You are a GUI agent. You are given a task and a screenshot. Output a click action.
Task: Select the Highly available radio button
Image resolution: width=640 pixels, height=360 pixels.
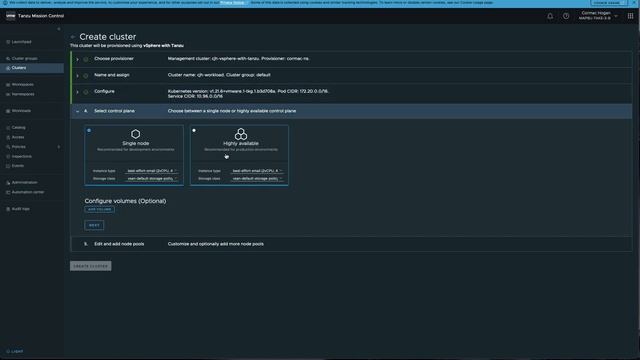point(194,131)
